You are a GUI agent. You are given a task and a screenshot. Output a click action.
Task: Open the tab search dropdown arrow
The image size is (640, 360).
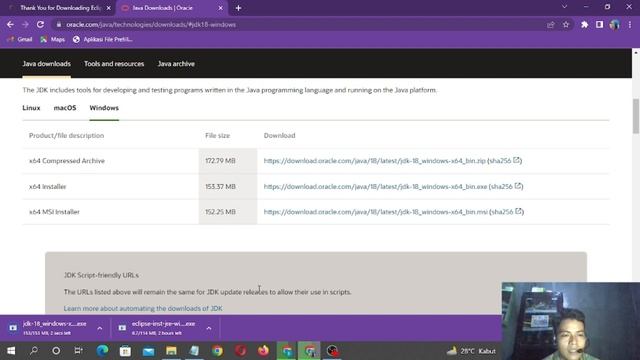pyautogui.click(x=564, y=7)
